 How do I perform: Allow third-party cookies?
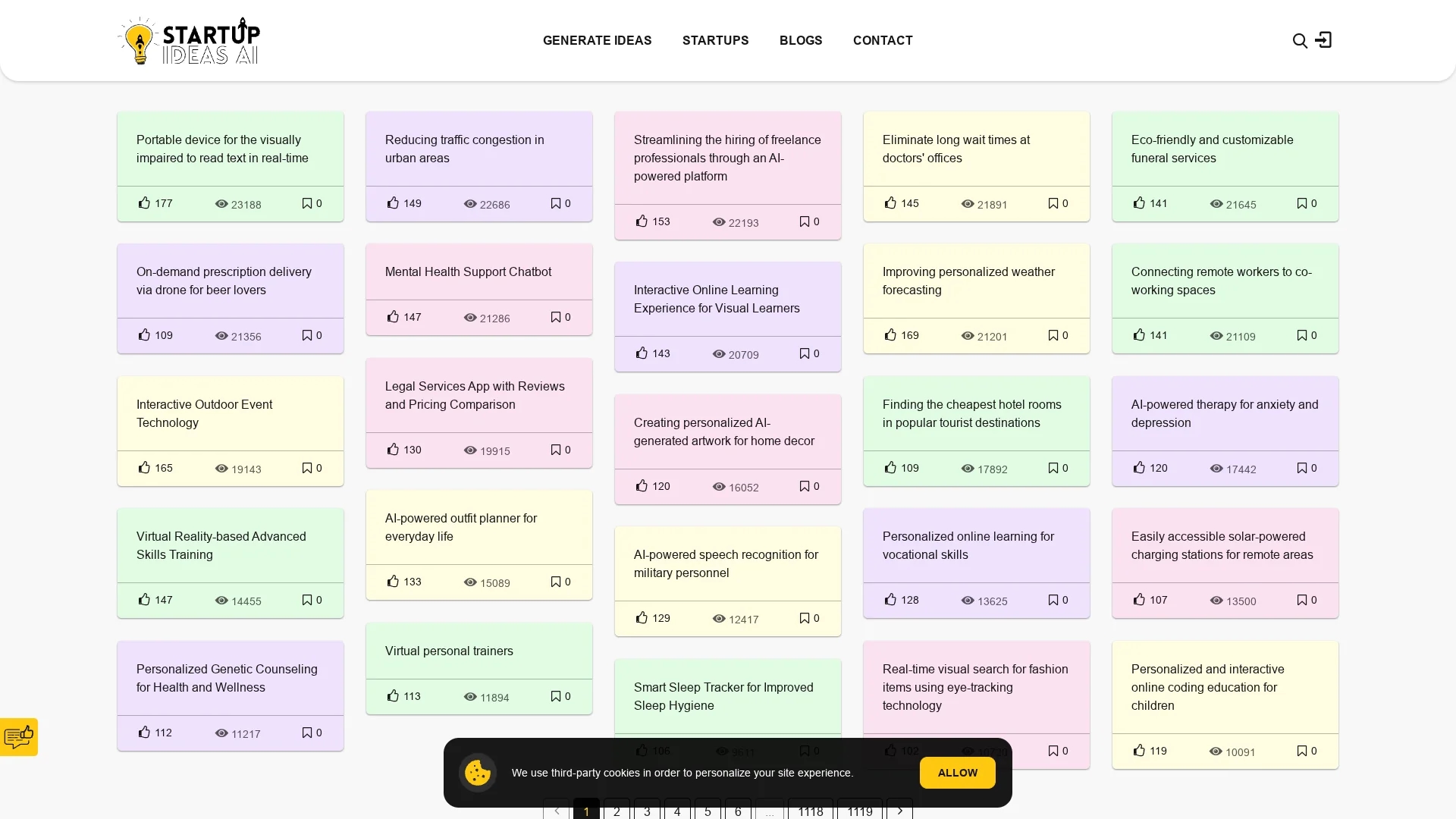[x=957, y=773]
